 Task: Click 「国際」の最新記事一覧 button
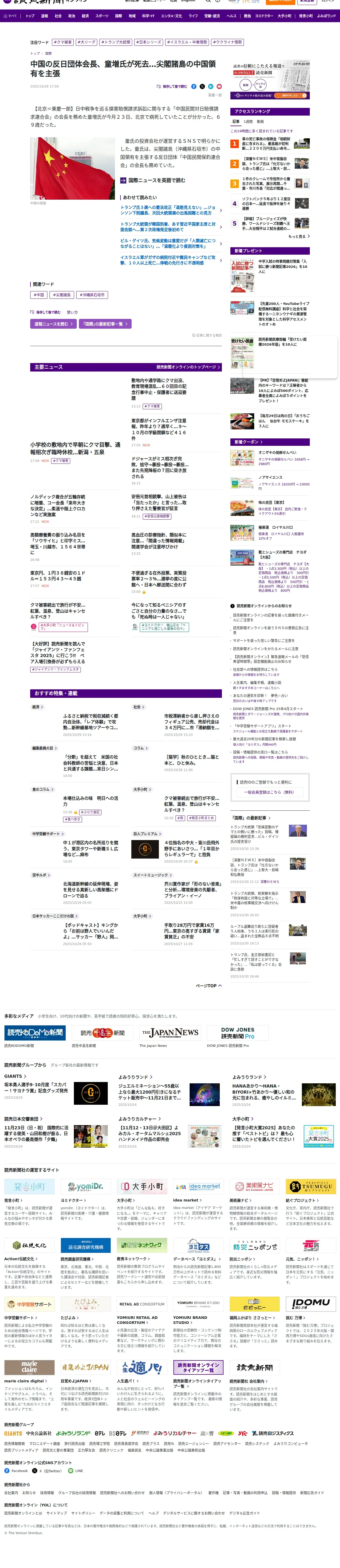[106, 324]
